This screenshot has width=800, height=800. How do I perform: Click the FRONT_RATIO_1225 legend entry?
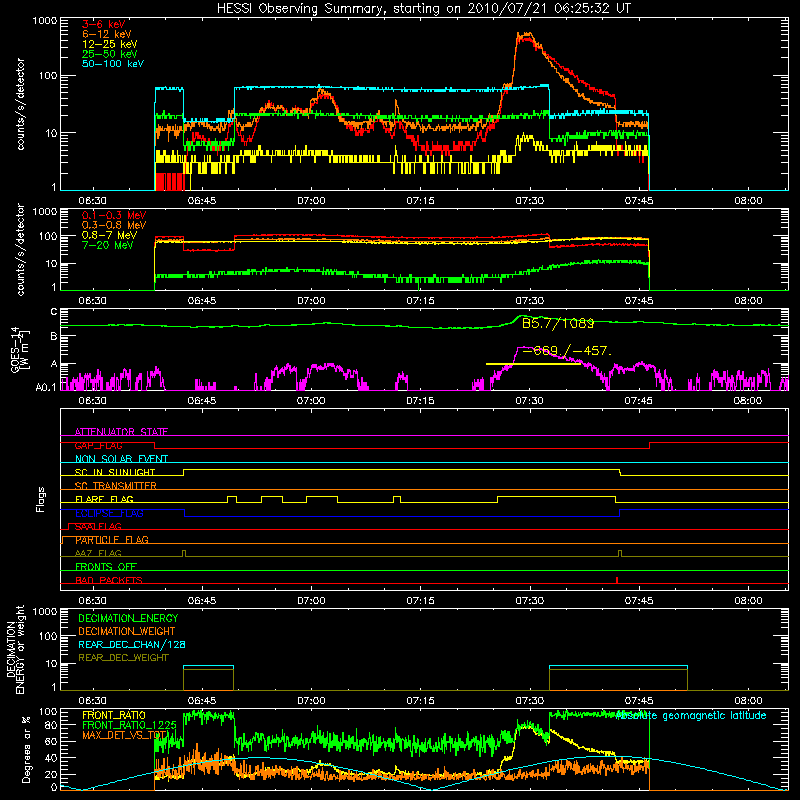coord(129,725)
